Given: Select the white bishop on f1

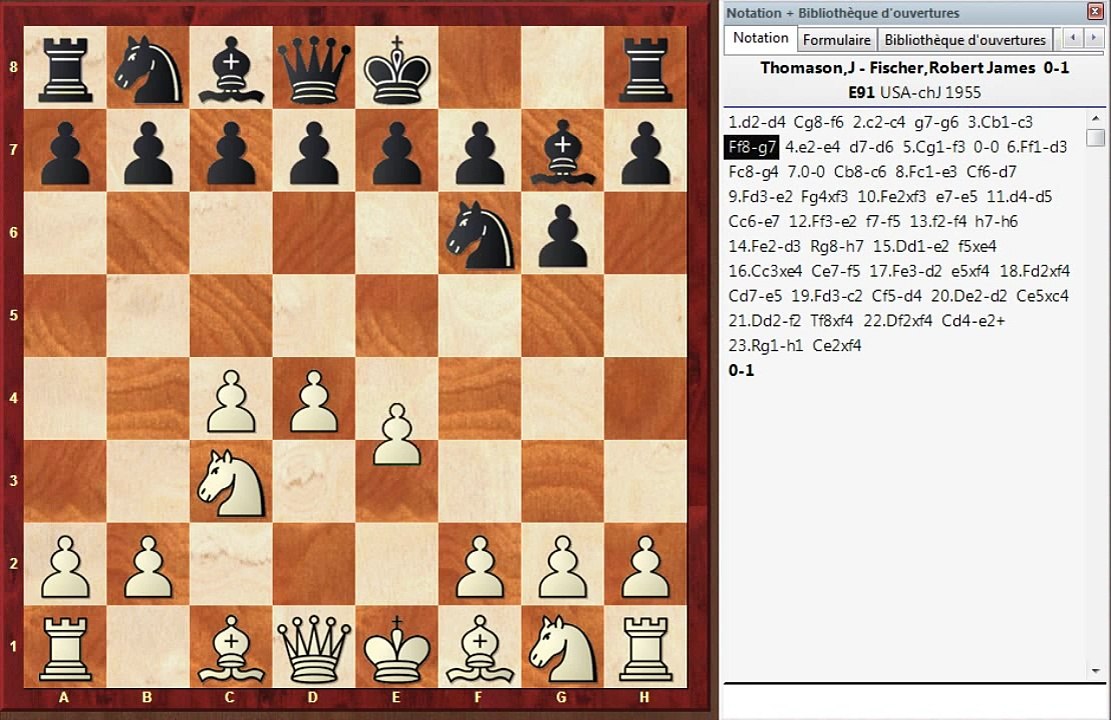Looking at the screenshot, I should coord(480,648).
